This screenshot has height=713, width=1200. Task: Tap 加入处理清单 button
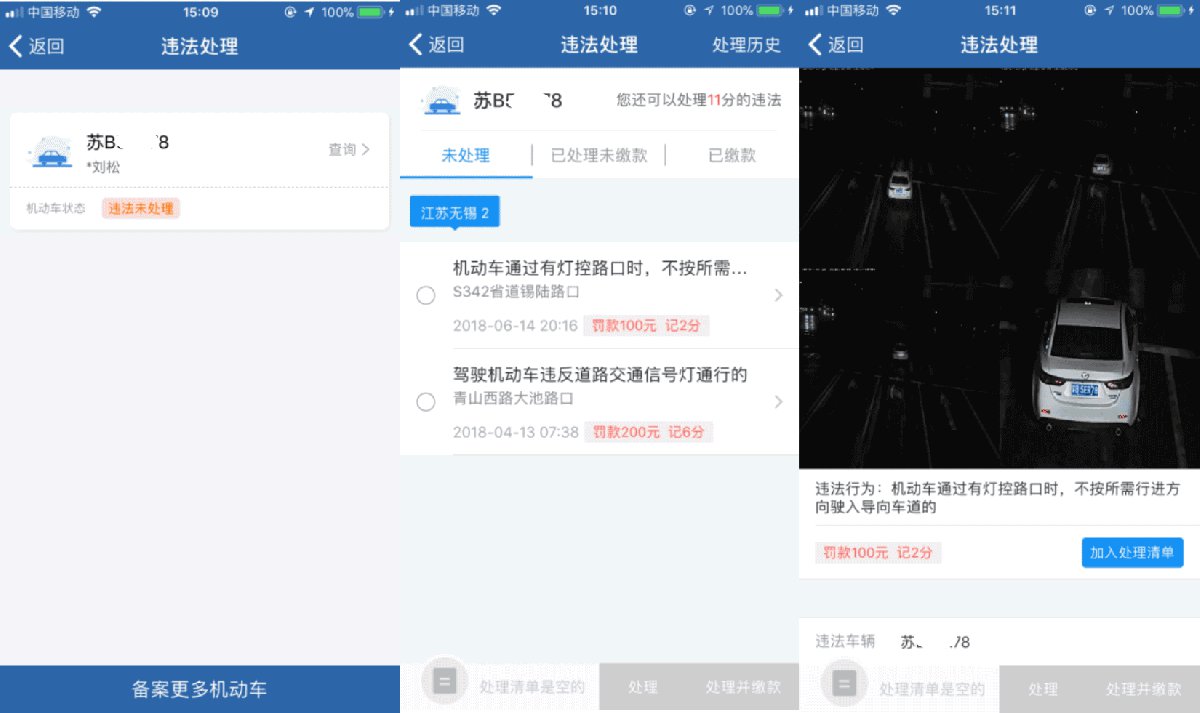click(x=1132, y=552)
